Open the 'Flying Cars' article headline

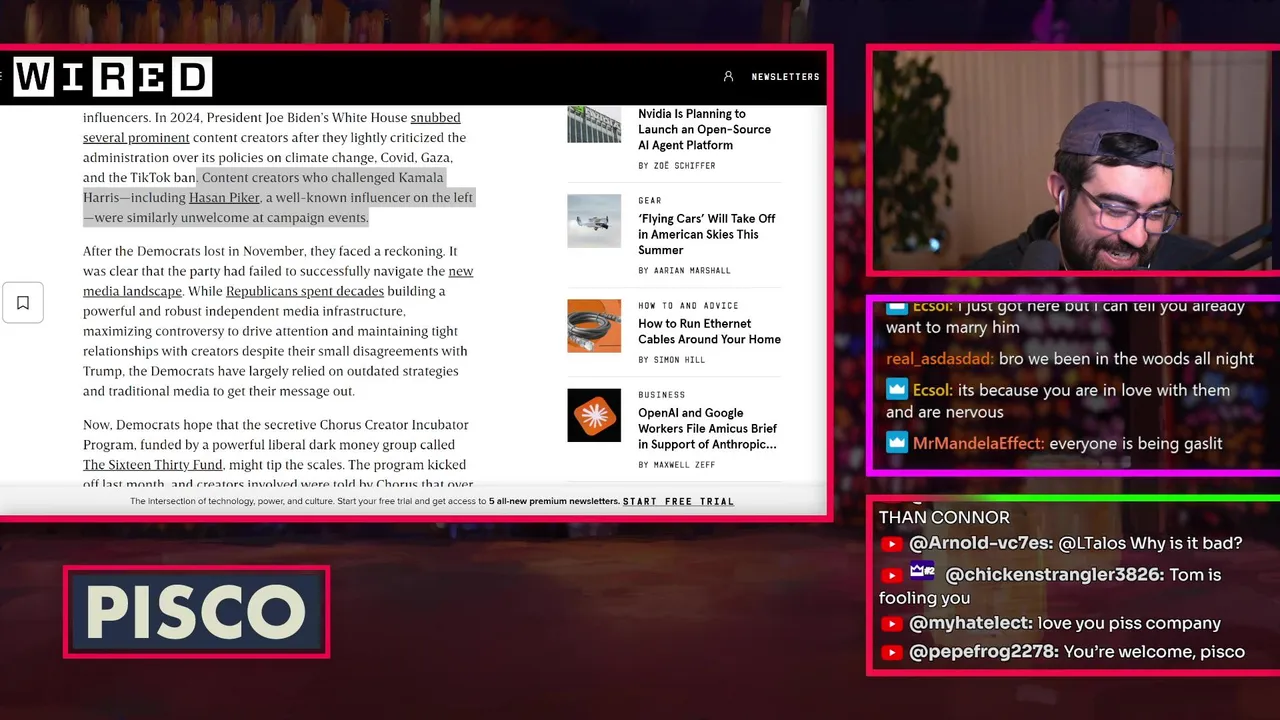tap(706, 234)
